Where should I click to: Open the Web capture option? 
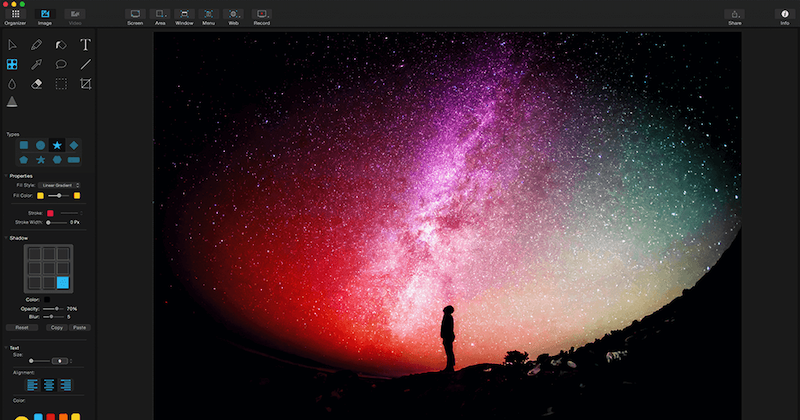(x=233, y=17)
